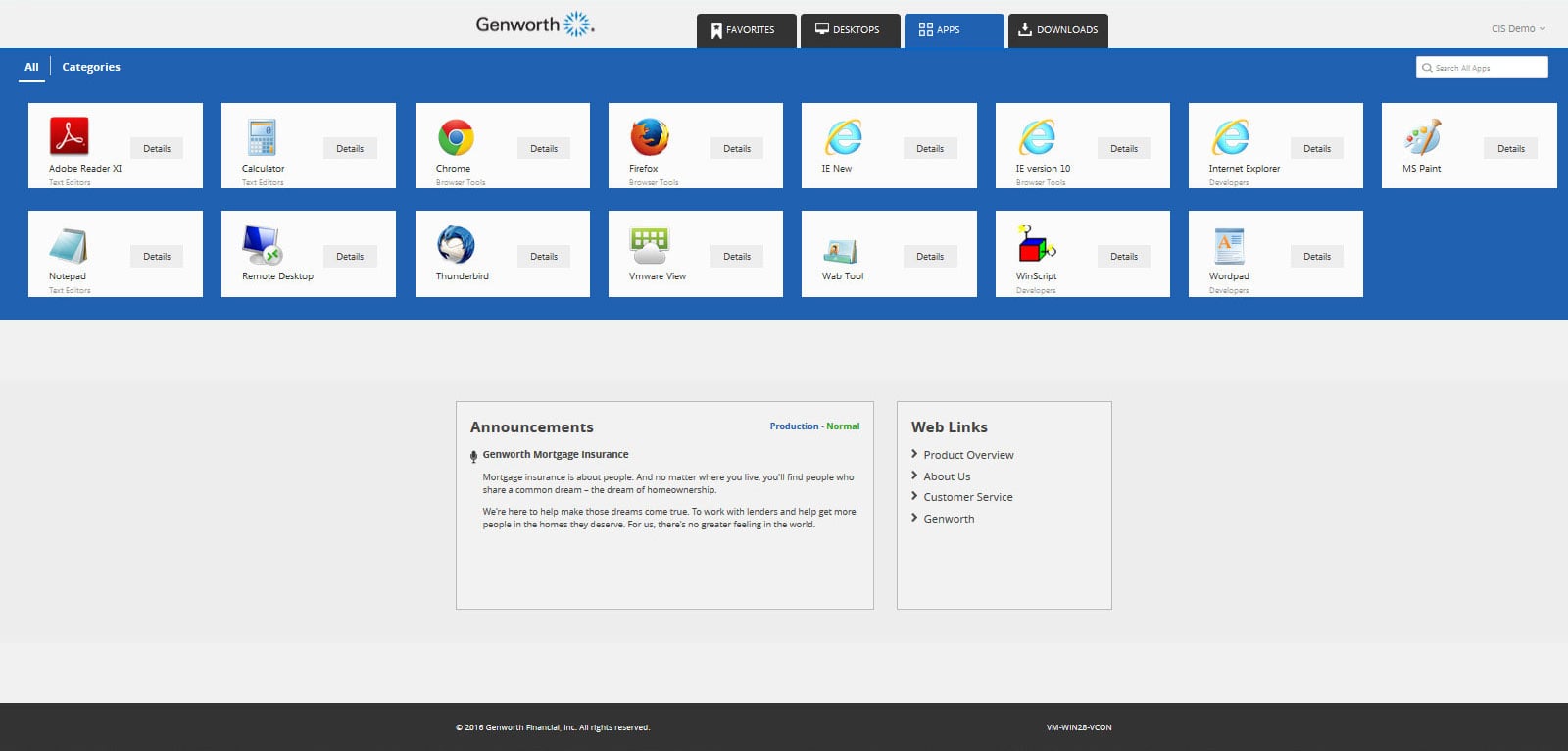The height and width of the screenshot is (751, 1568).
Task: Click the Announcements heading
Action: [532, 427]
